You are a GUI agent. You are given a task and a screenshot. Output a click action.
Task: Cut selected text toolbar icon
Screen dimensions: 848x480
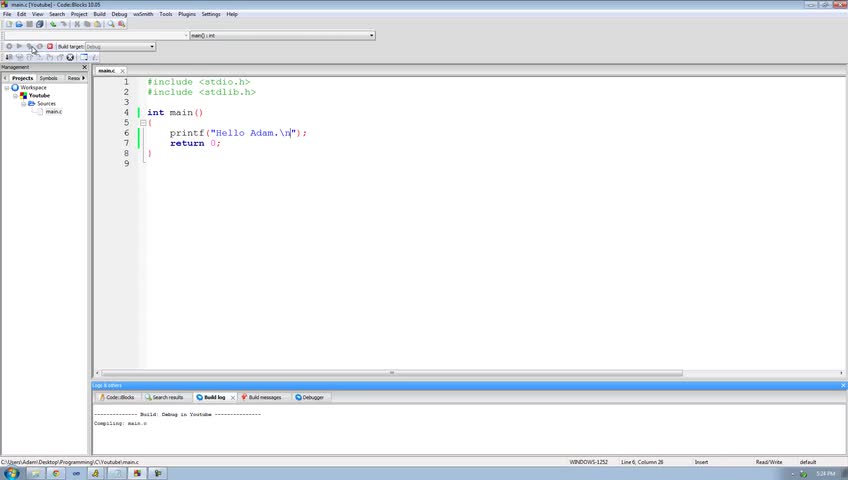[77, 24]
